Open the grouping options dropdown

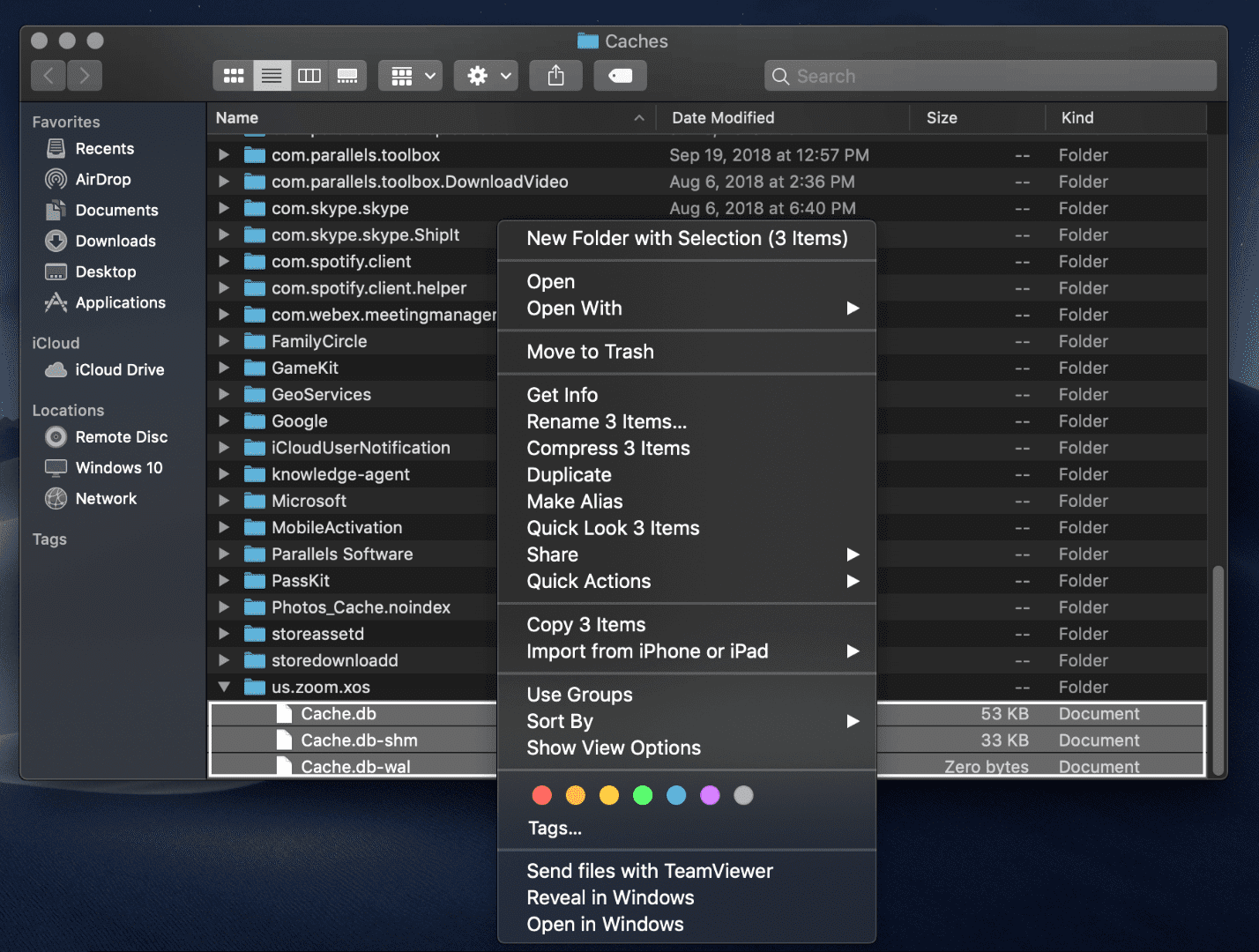coord(410,76)
